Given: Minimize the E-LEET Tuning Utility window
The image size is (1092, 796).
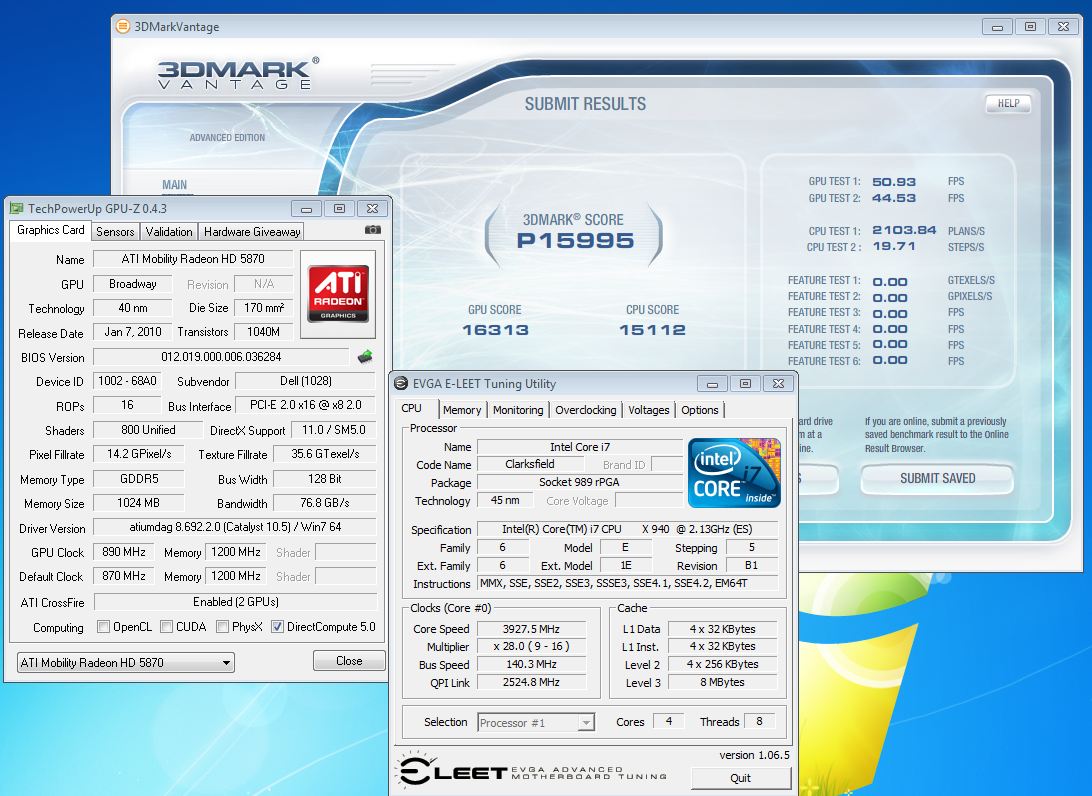Looking at the screenshot, I should (x=712, y=384).
